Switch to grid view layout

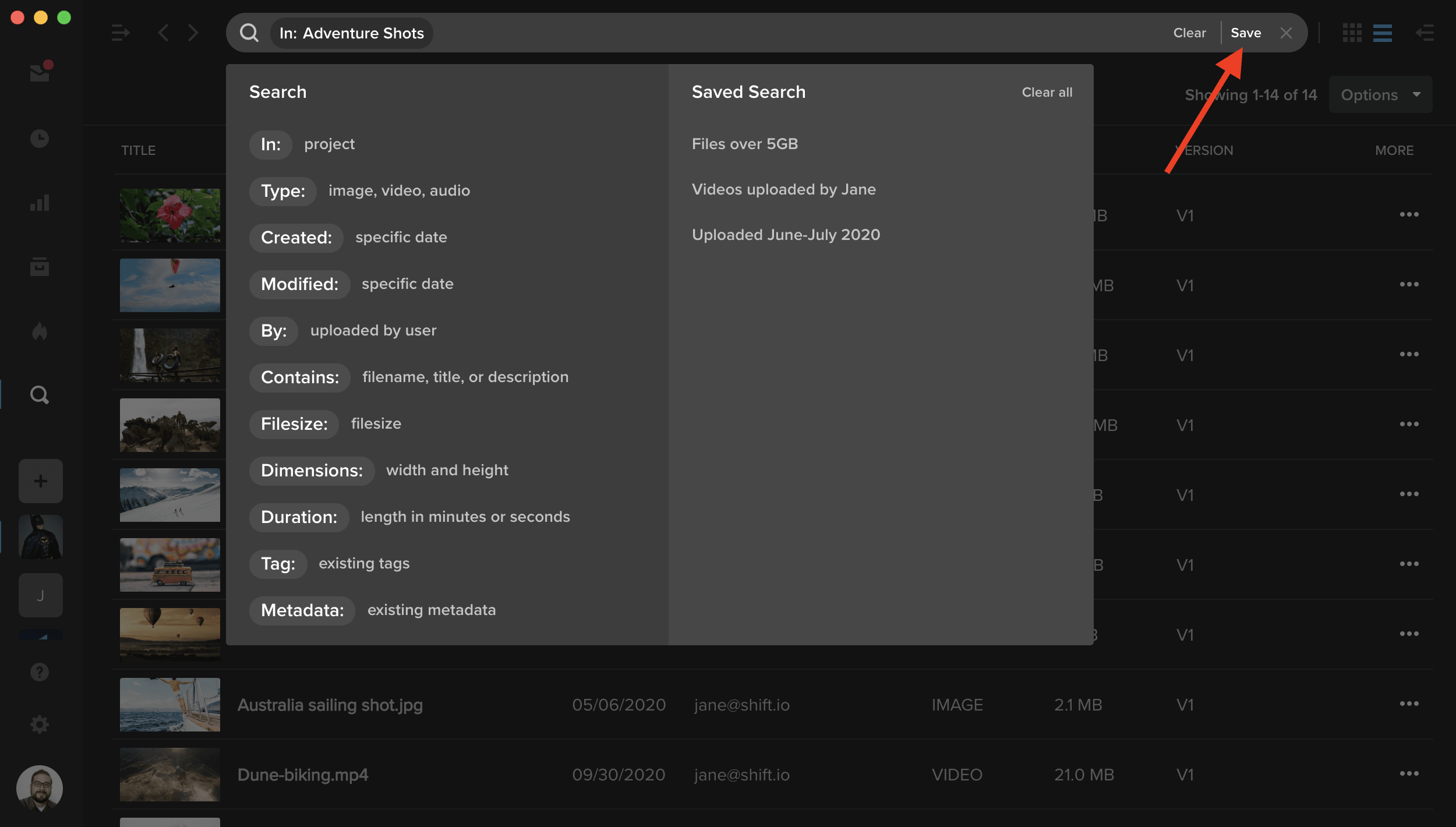point(1352,33)
